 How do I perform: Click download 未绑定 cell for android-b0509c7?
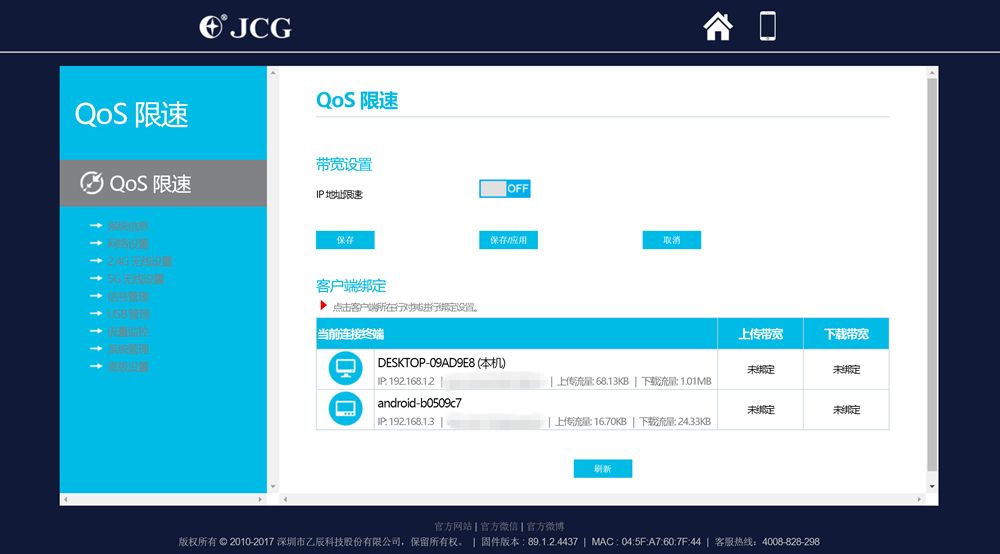coord(846,409)
